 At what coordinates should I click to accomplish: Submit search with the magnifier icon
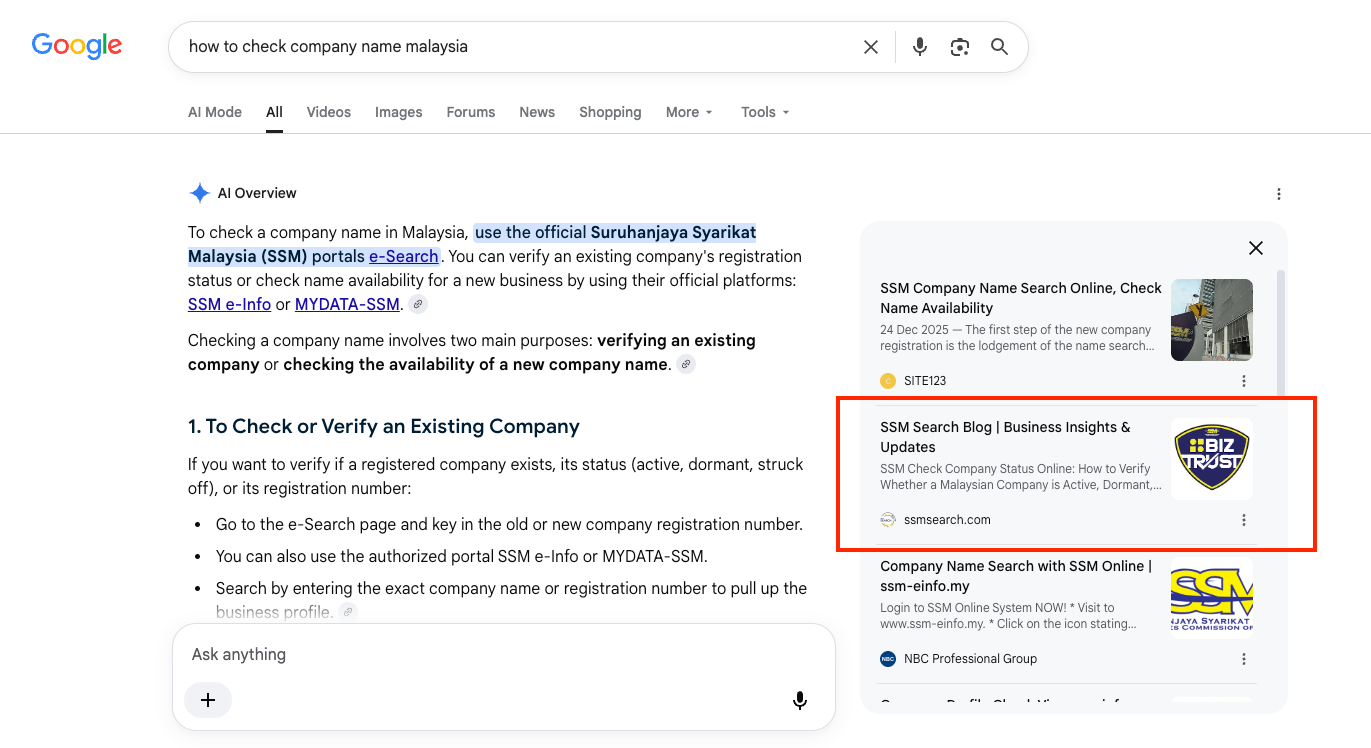point(999,47)
